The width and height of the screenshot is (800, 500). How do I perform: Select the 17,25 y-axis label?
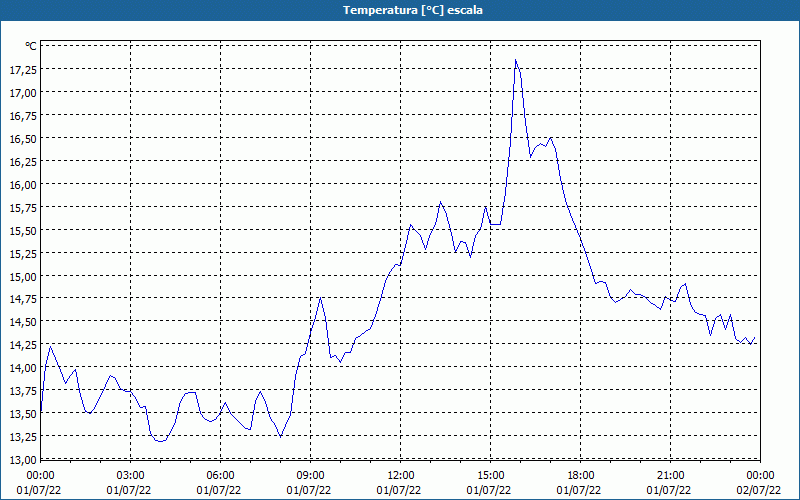click(x=23, y=70)
